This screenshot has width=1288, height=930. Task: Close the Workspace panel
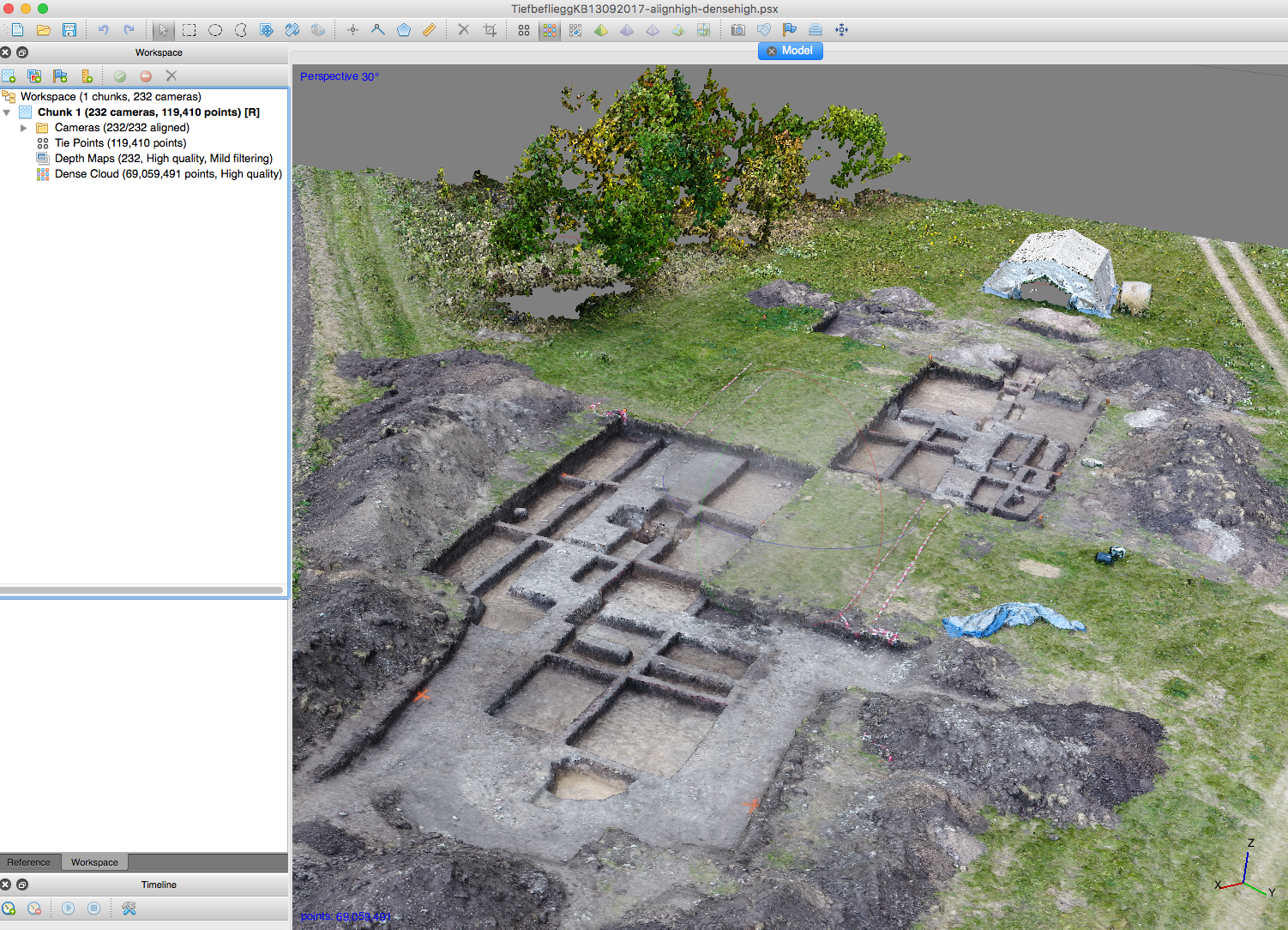6,52
